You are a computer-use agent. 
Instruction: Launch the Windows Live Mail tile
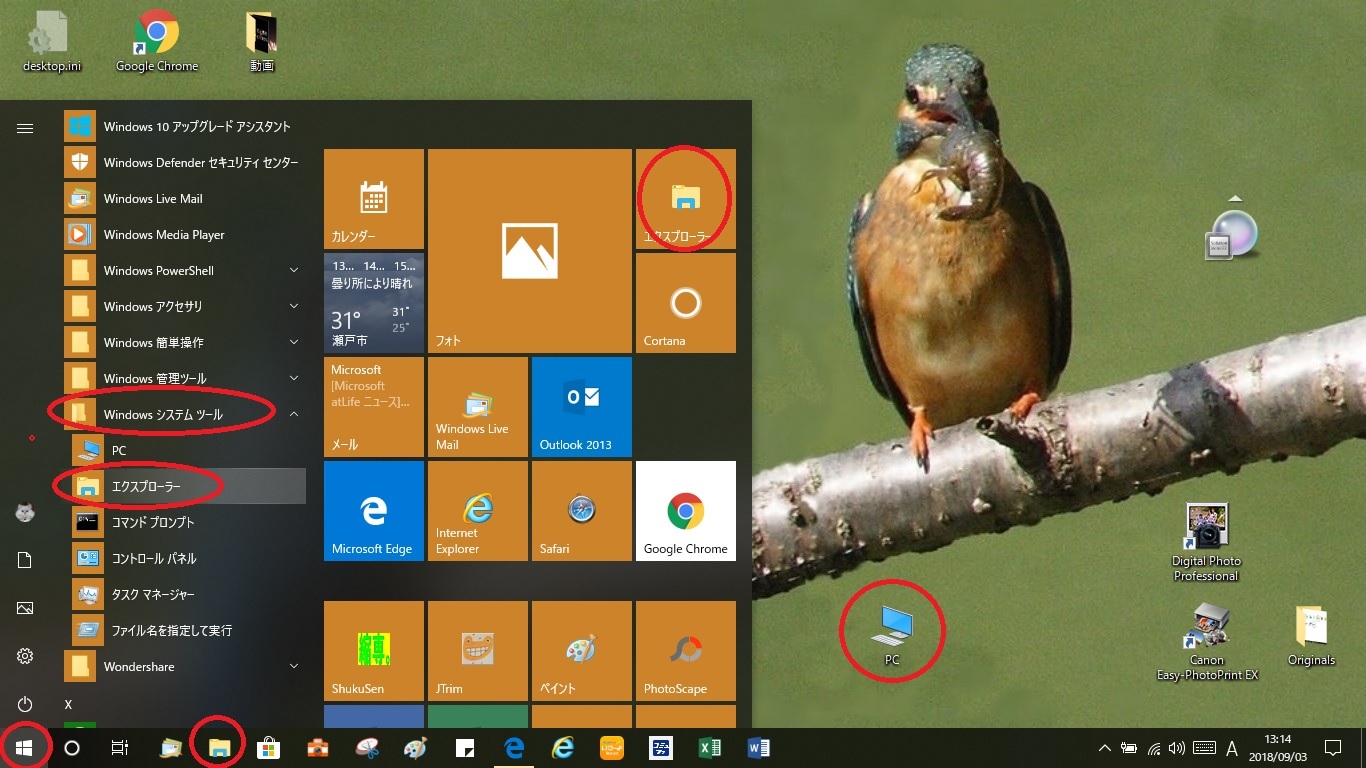tap(478, 407)
